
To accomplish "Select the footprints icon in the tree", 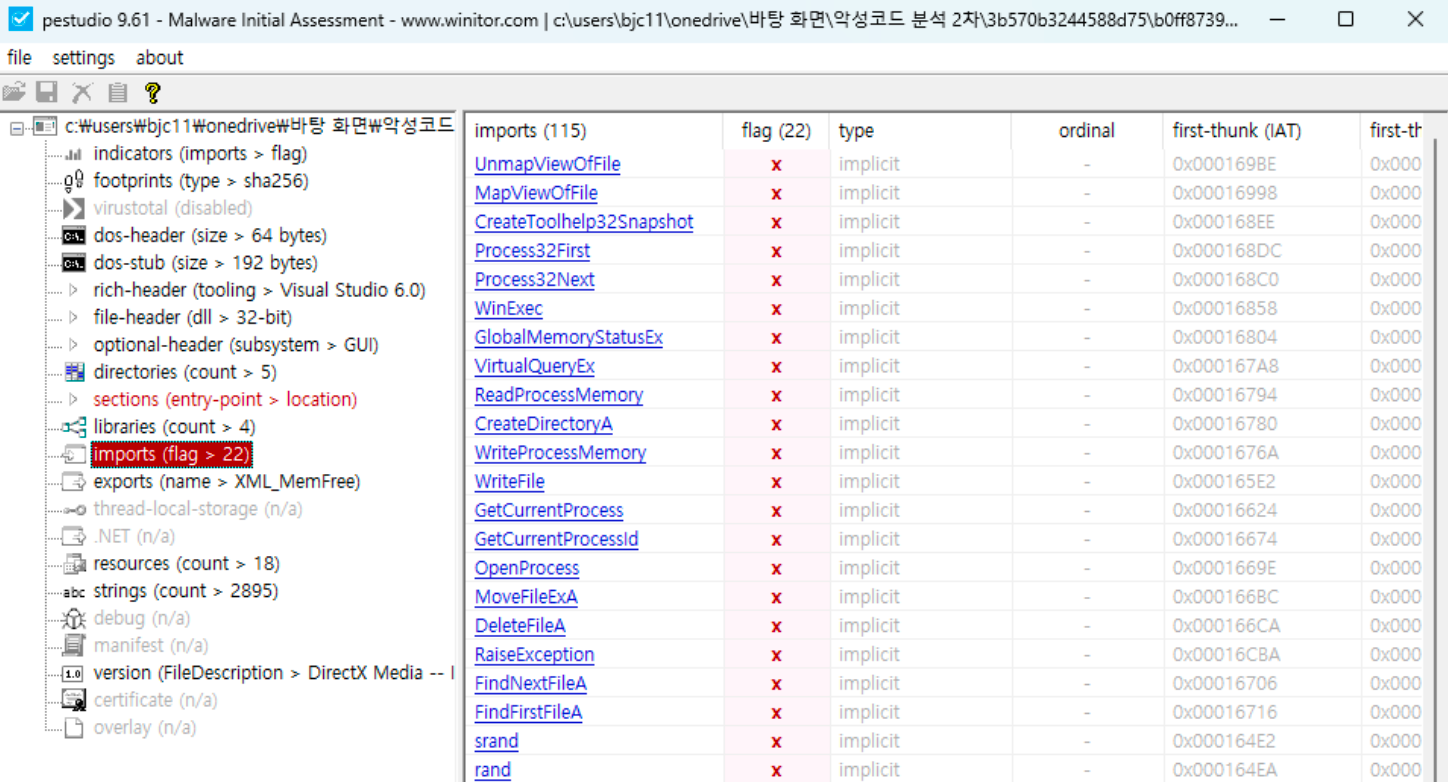I will pyautogui.click(x=74, y=181).
